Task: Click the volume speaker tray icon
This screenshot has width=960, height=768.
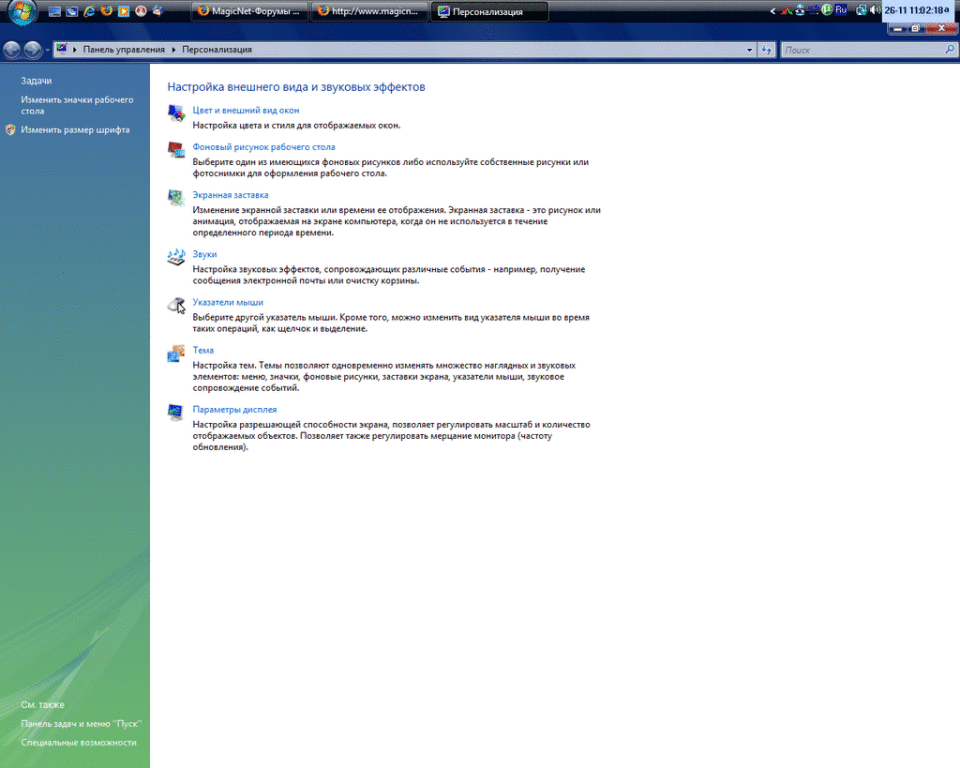Action: tap(875, 10)
